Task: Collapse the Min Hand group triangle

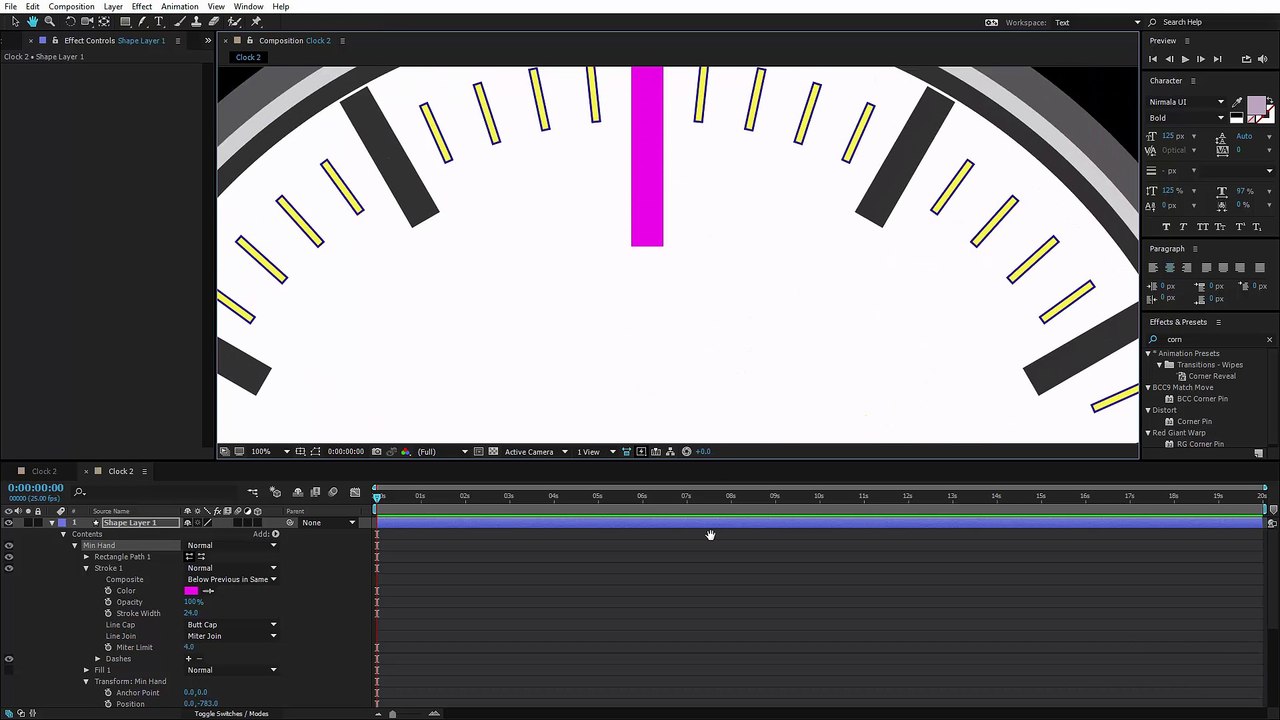Action: (x=74, y=545)
